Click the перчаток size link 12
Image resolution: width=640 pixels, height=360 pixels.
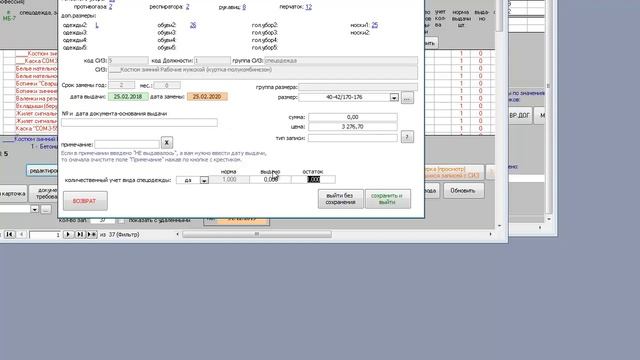point(309,7)
